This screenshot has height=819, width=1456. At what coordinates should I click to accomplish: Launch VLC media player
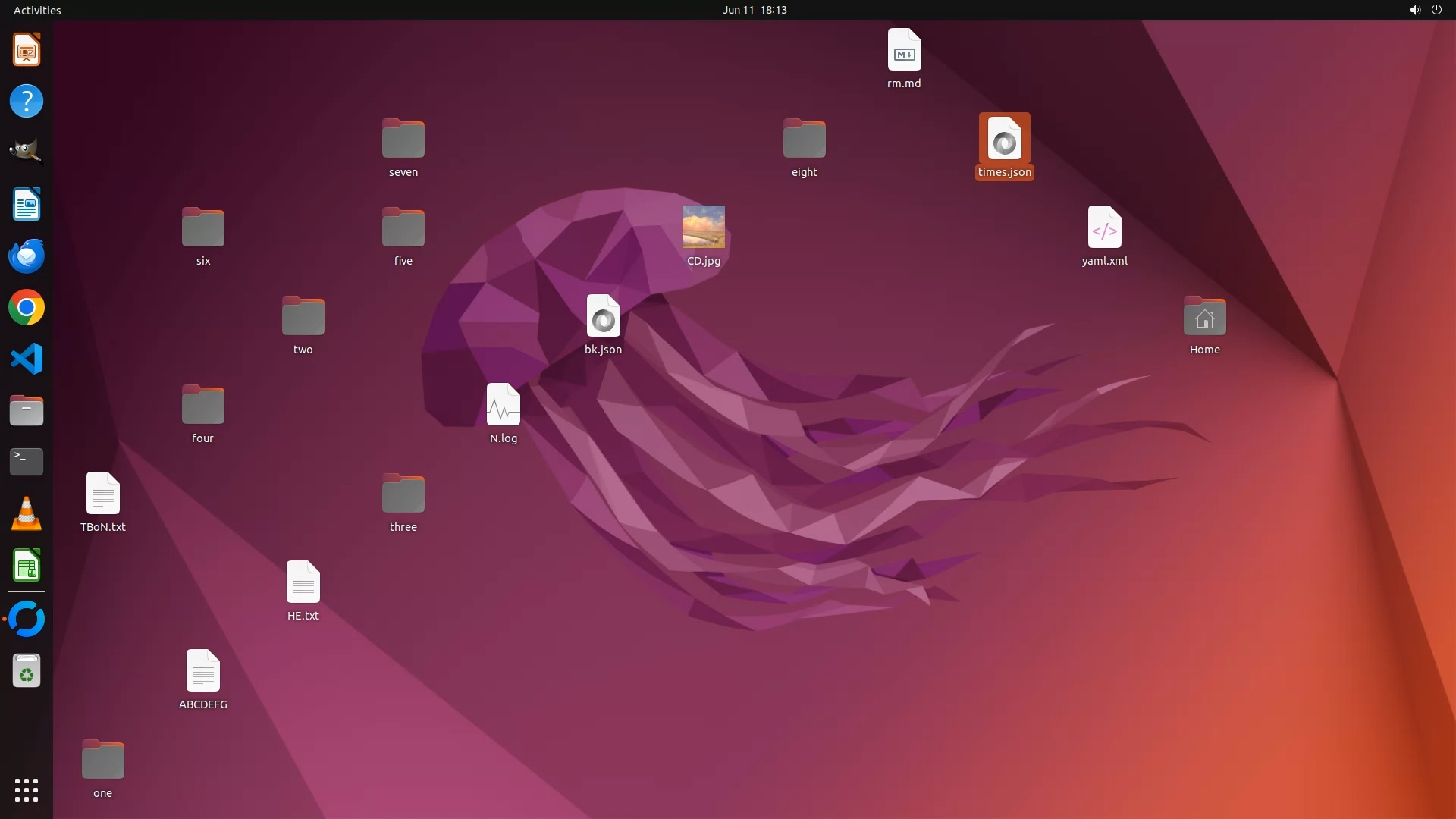point(27,513)
